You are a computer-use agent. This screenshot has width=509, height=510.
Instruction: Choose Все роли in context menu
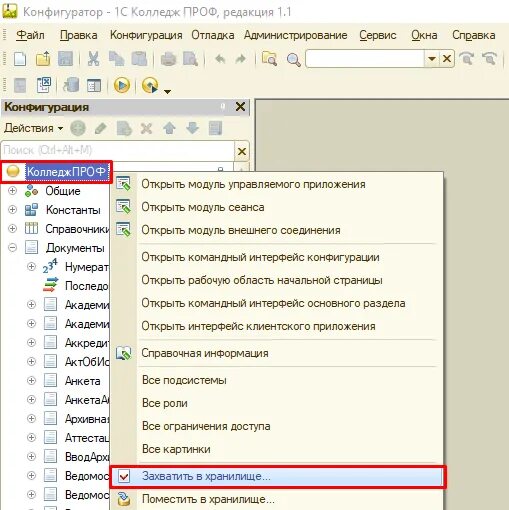tap(277, 403)
